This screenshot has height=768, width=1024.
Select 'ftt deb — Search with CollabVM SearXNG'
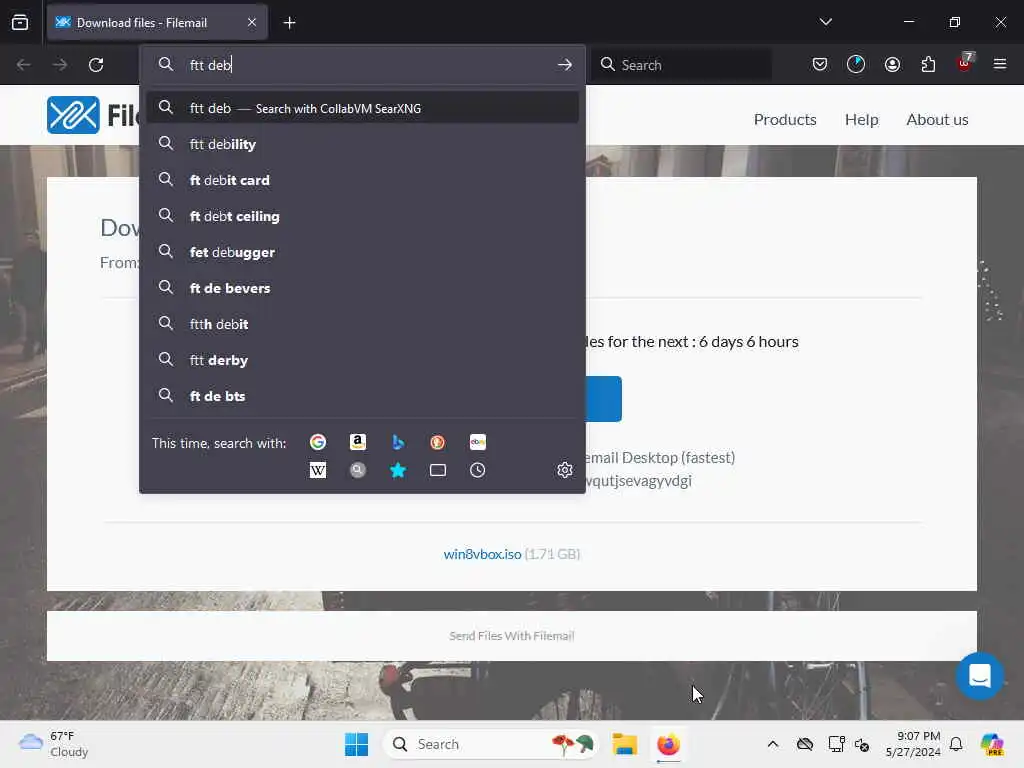(362, 108)
